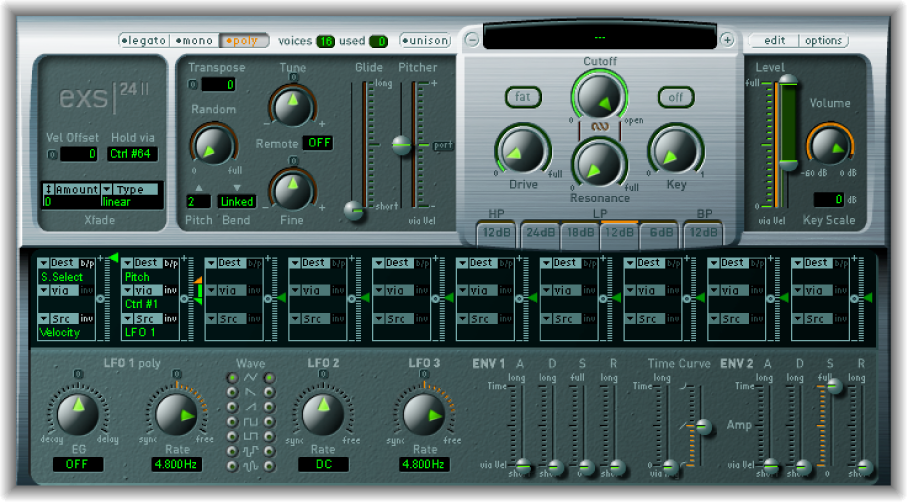Select LP 24dB filter mode
This screenshot has height=502, width=908.
click(x=540, y=232)
